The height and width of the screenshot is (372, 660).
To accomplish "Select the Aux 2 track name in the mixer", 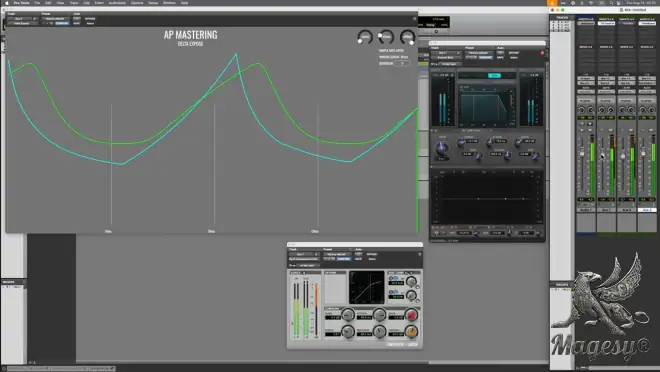I will 627,209.
